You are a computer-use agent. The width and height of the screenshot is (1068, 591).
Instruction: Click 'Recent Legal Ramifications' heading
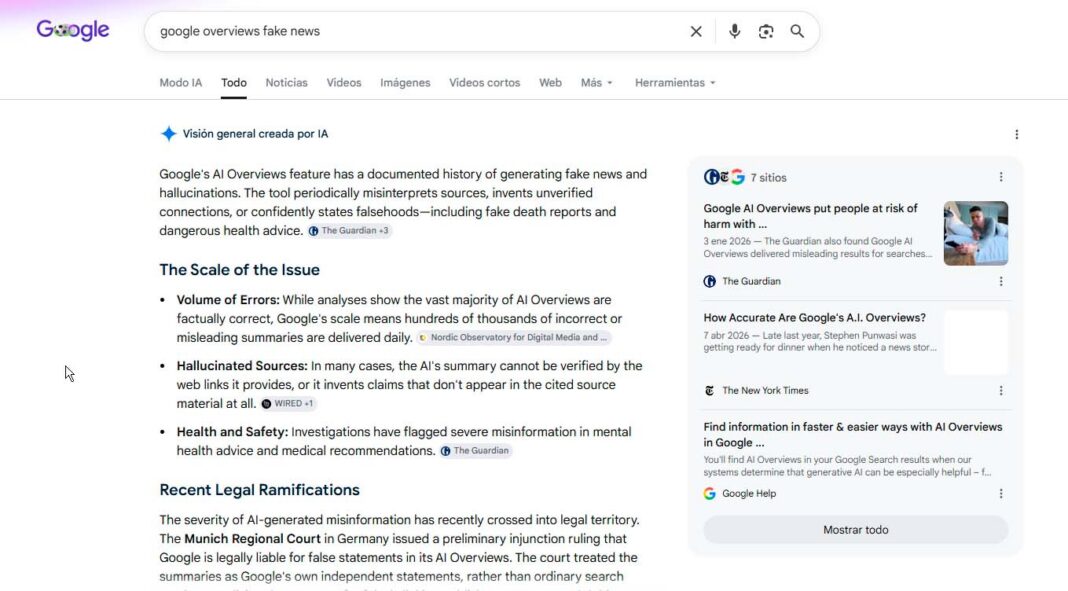[x=260, y=490]
